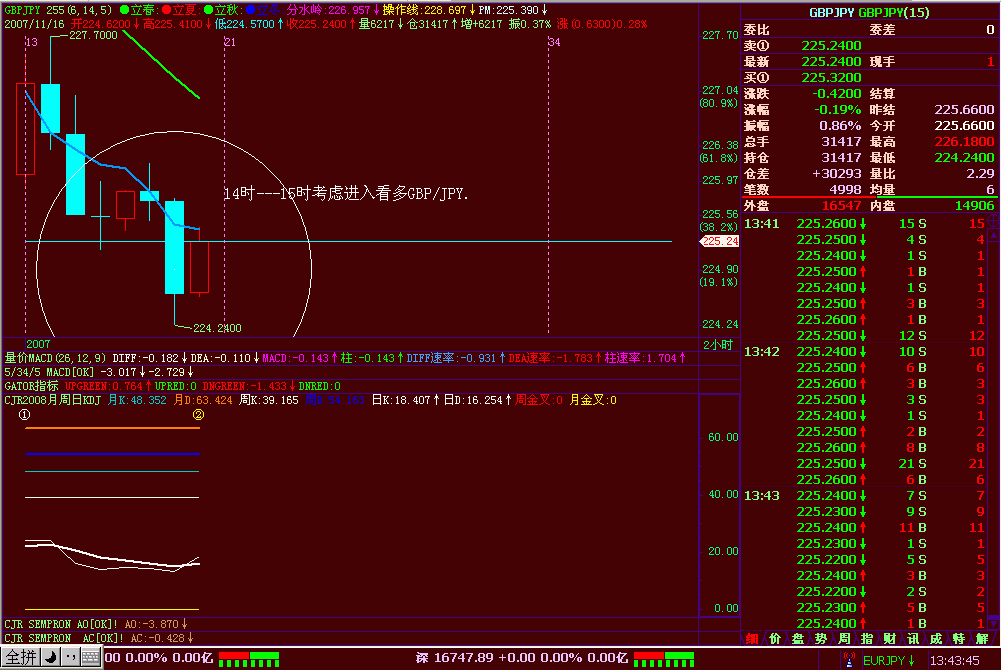Click the GBPJPY GBPJPY(15) panel title
This screenshot has width=1001, height=670.
tap(869, 12)
